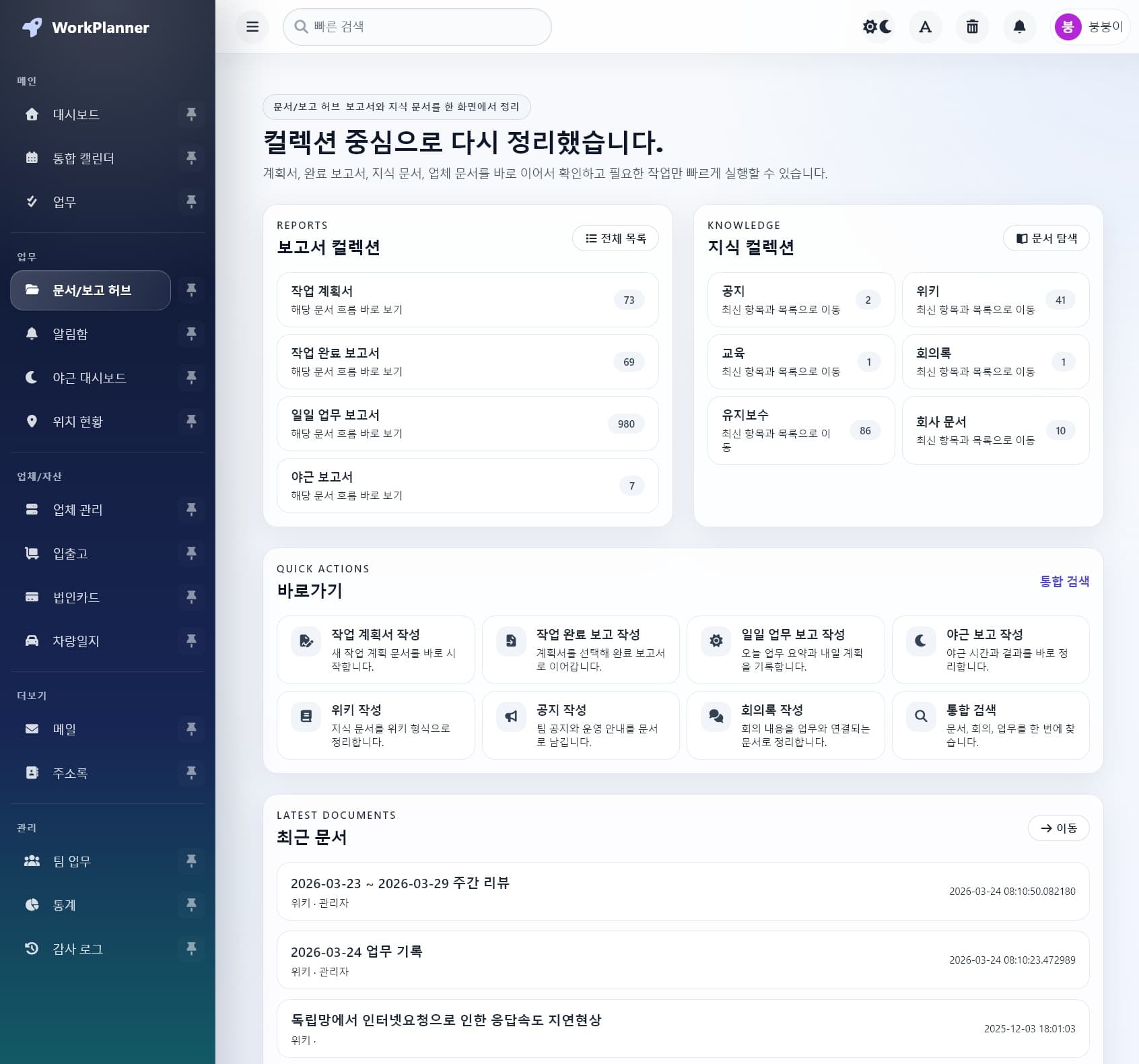Image resolution: width=1139 pixels, height=1064 pixels.
Task: Click the 차량일지 car icon in sidebar
Action: (x=32, y=640)
